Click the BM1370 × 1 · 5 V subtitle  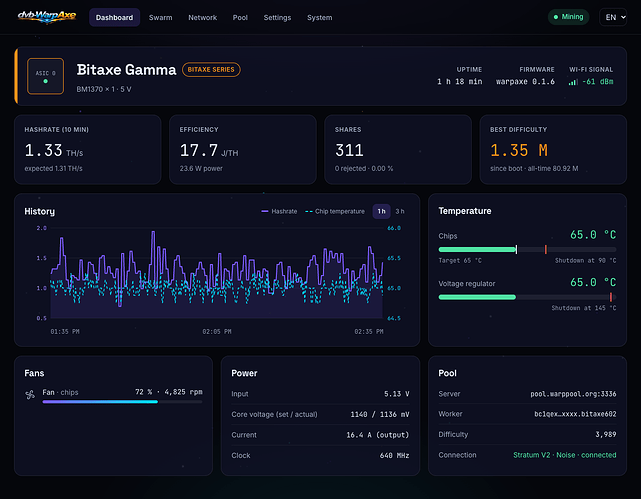click(x=104, y=89)
